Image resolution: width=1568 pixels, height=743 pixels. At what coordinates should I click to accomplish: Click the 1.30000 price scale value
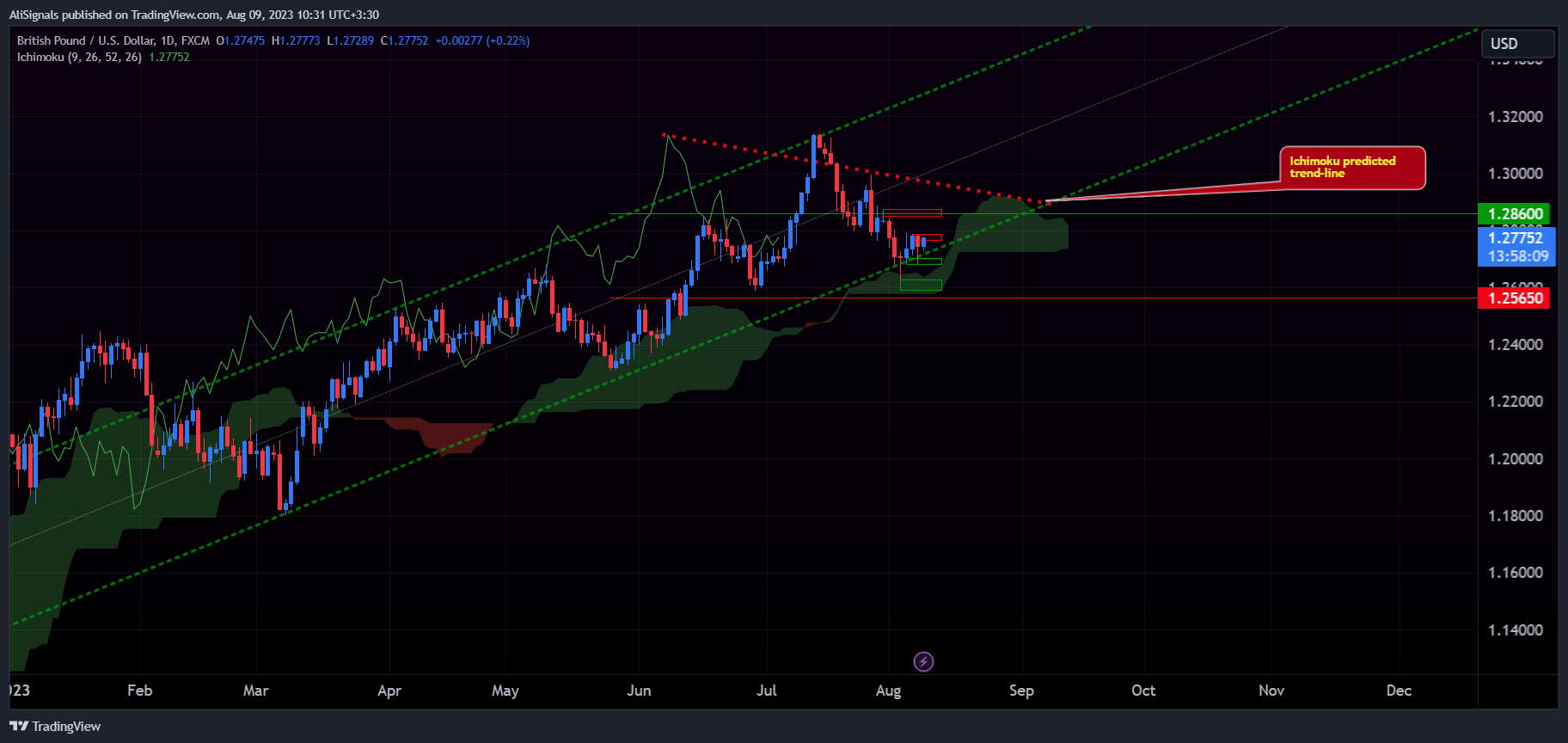point(1516,174)
